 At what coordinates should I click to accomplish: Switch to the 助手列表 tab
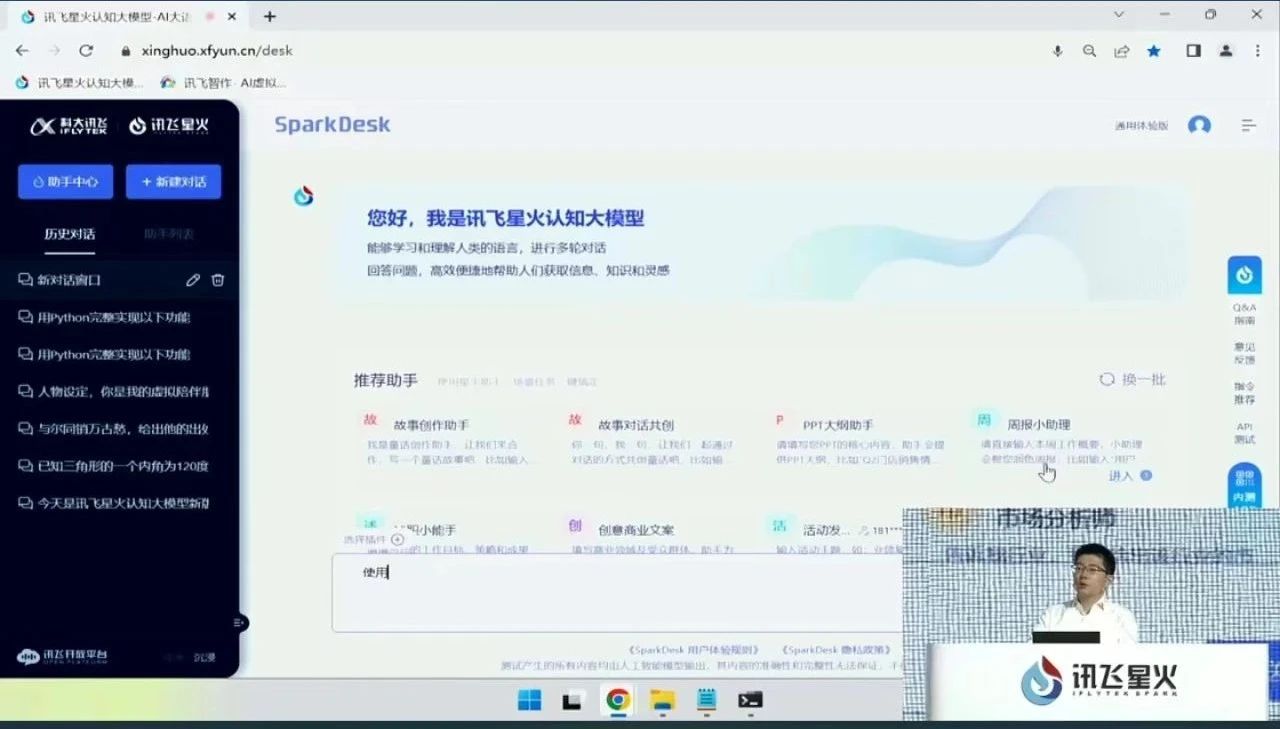click(x=169, y=234)
